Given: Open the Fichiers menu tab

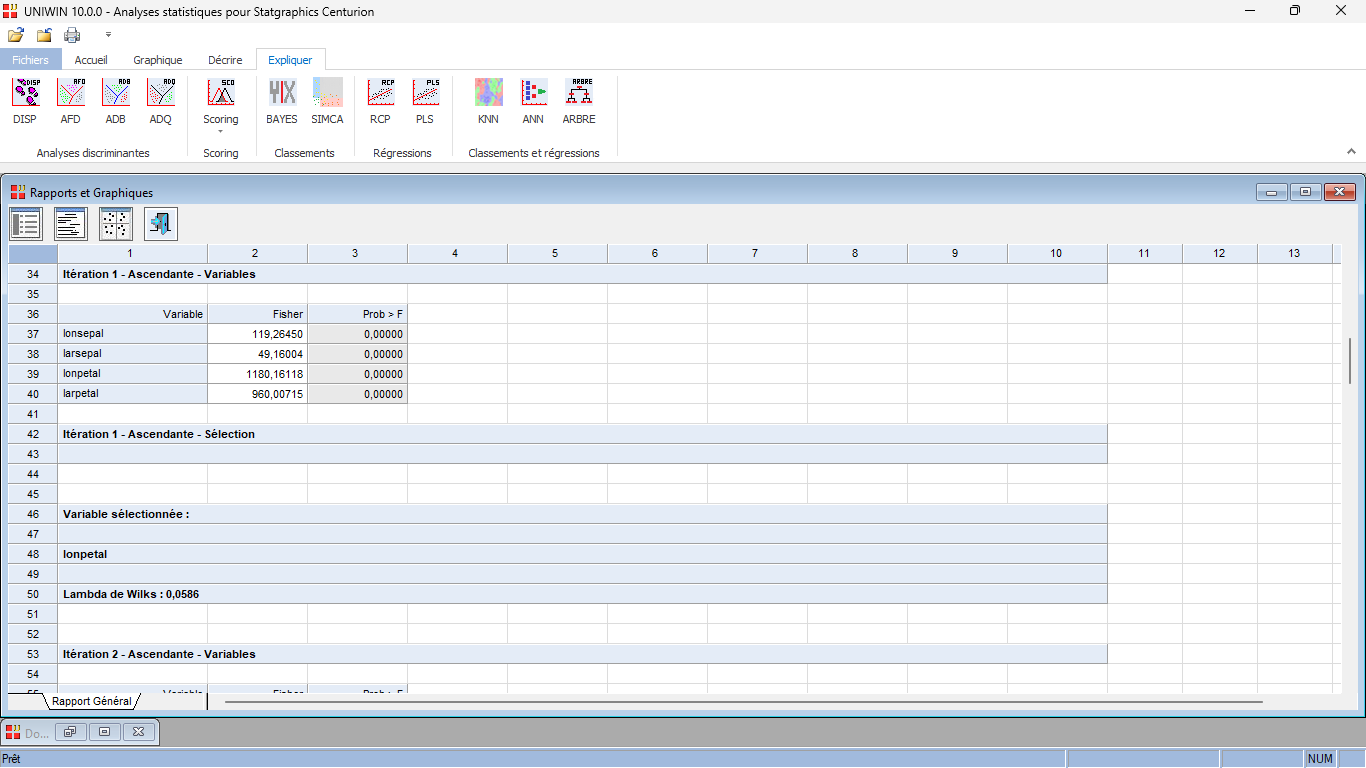Looking at the screenshot, I should coord(30,60).
